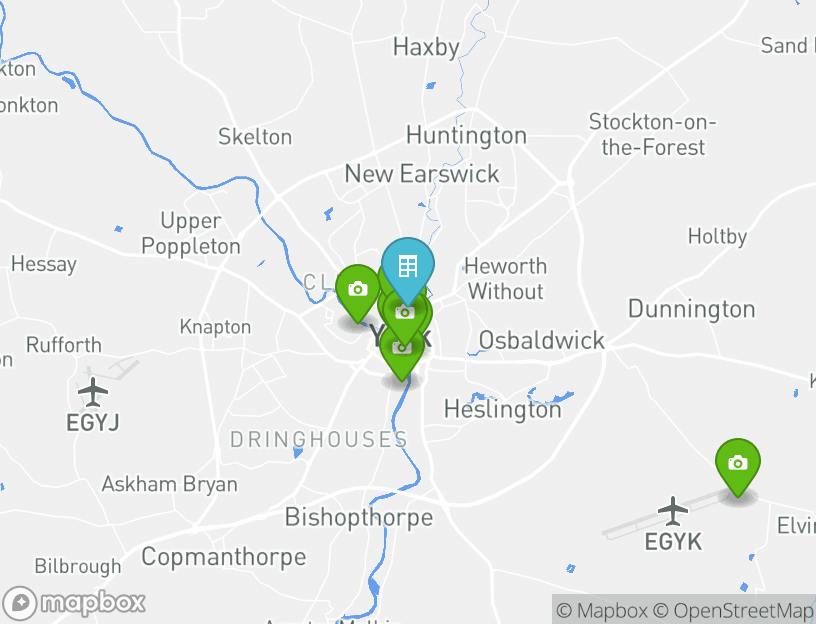This screenshot has width=816, height=624.
Task: Click the EGYK airport airplane icon
Action: [673, 511]
